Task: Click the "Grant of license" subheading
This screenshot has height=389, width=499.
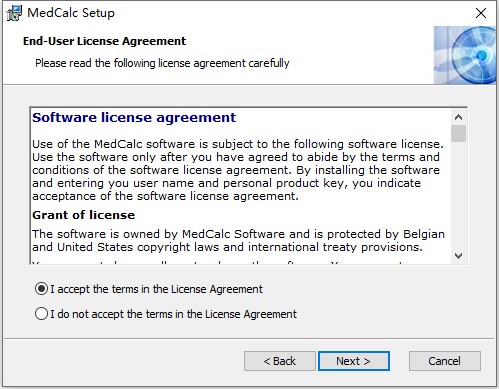Action: coord(84,215)
